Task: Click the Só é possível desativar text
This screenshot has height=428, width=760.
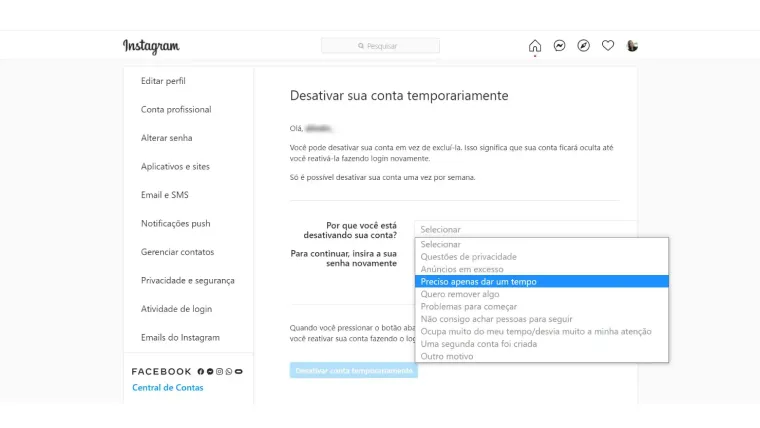Action: [x=382, y=177]
